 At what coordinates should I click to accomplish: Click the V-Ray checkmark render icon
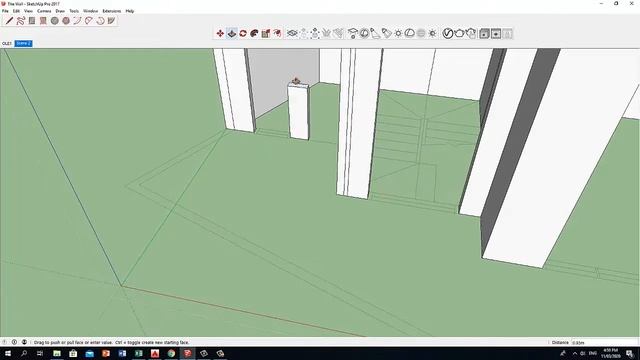tap(448, 33)
